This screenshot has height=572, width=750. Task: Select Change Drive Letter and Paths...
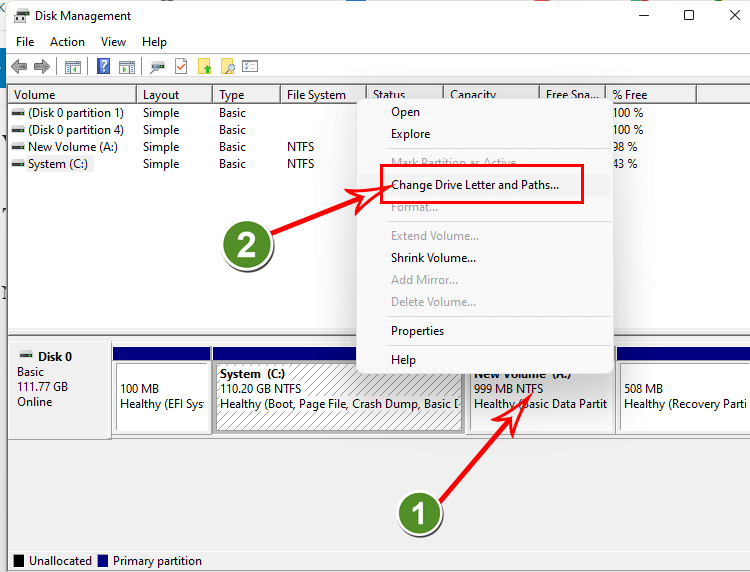coord(485,185)
